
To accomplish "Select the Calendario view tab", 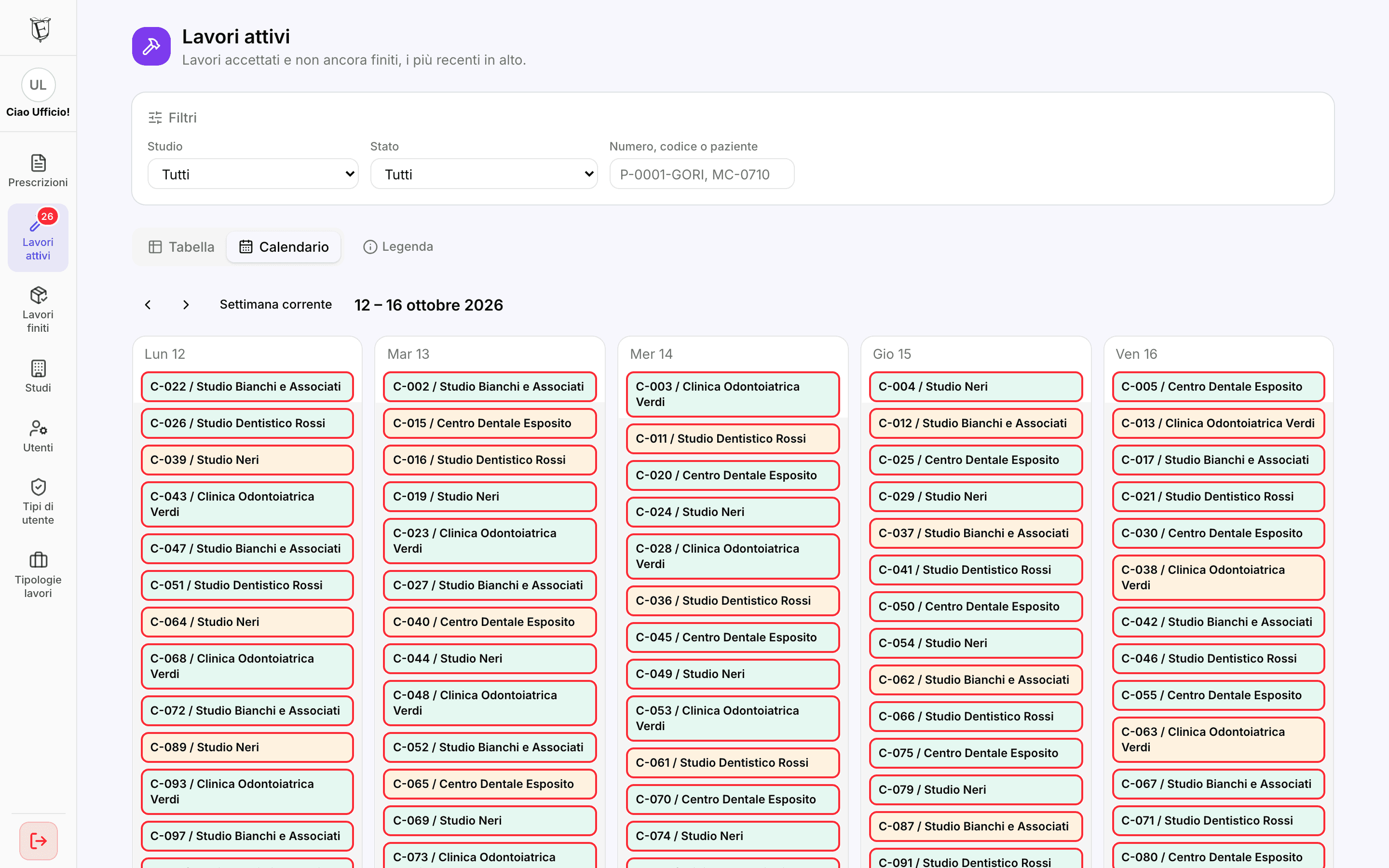I will [284, 247].
